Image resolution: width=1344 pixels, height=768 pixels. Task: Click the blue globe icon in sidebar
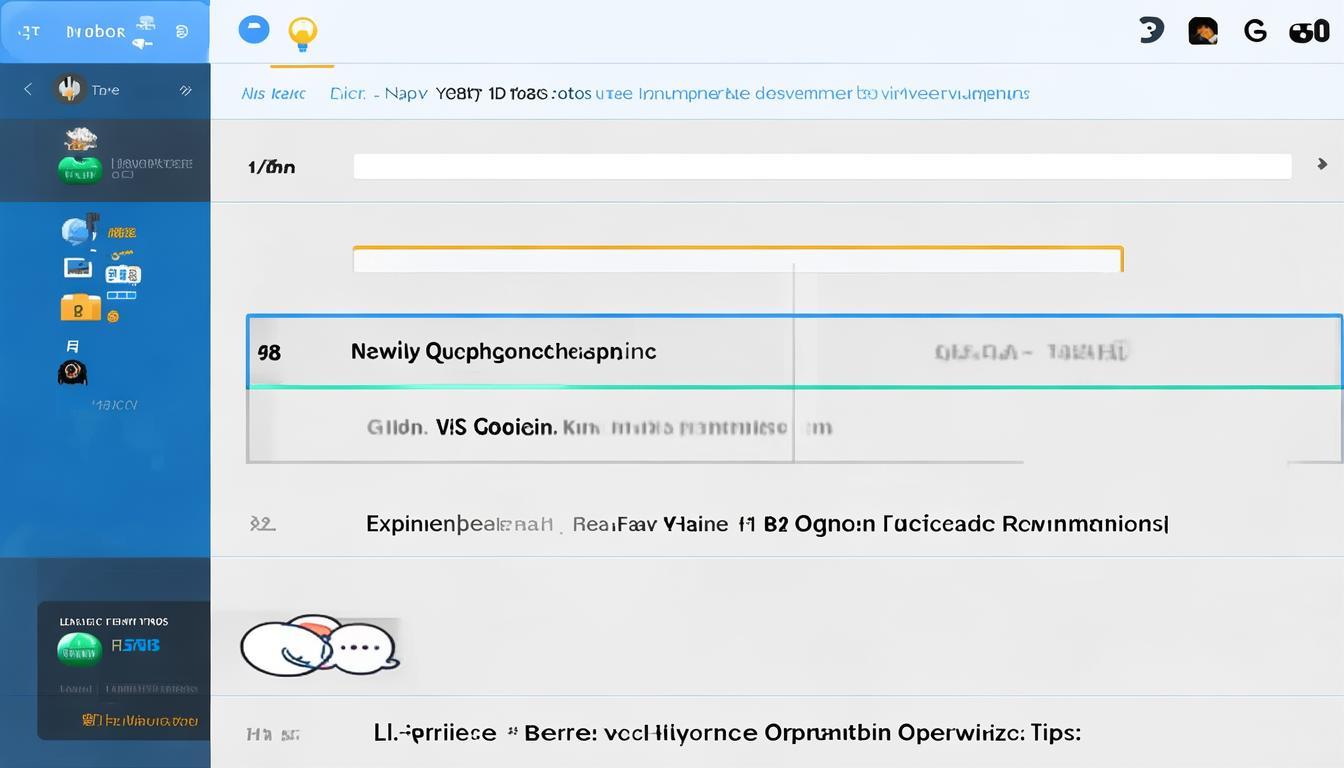pos(78,232)
